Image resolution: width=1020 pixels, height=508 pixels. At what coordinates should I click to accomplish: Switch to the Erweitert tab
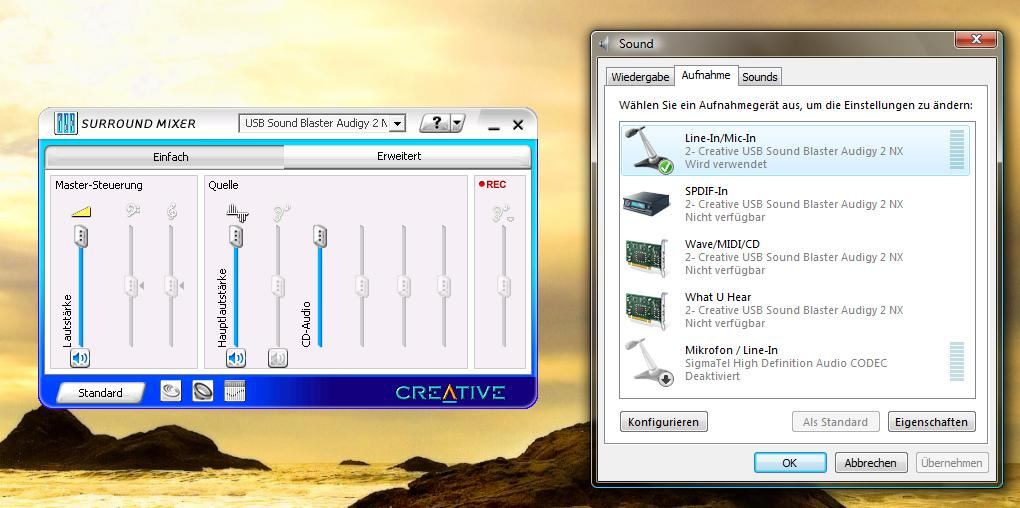coord(399,157)
